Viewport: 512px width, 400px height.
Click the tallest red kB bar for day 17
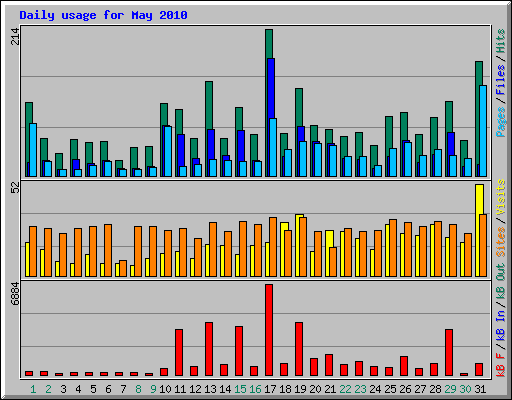pyautogui.click(x=269, y=330)
